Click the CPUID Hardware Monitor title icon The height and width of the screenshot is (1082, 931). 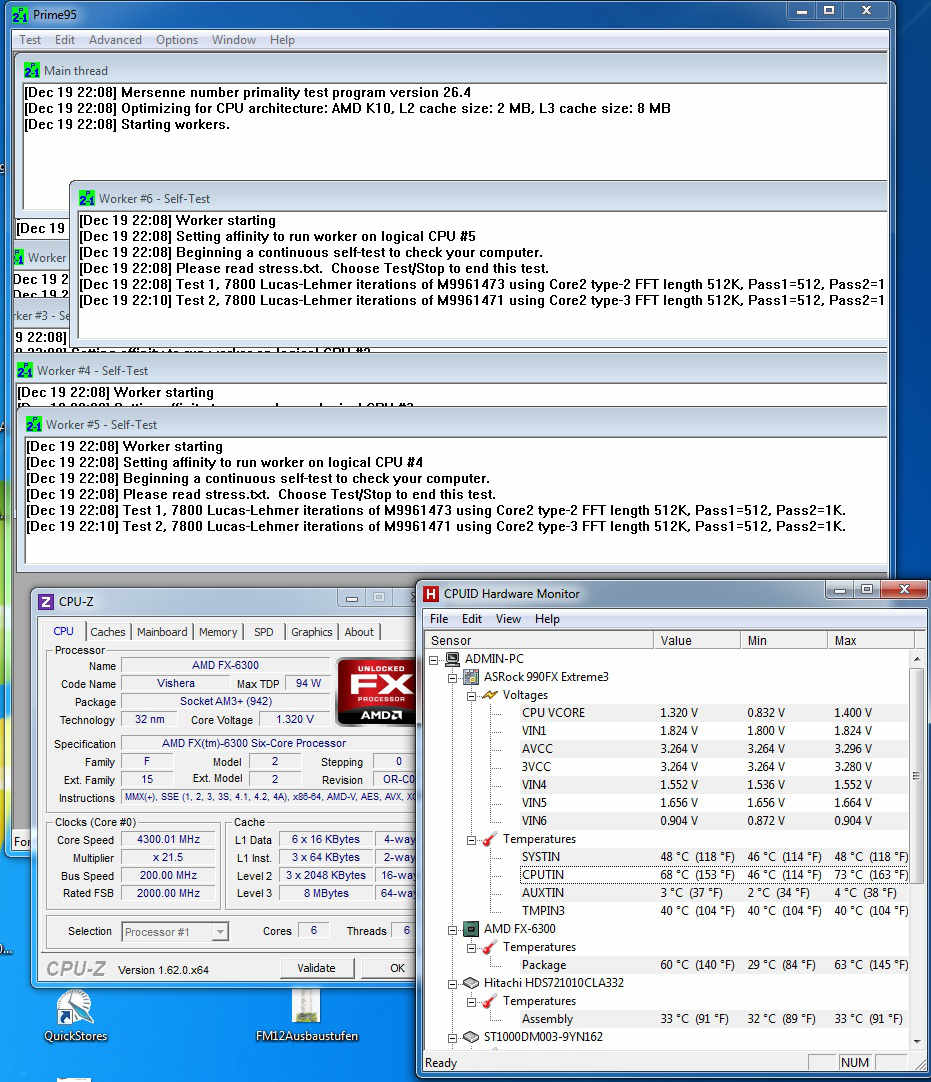[x=431, y=593]
